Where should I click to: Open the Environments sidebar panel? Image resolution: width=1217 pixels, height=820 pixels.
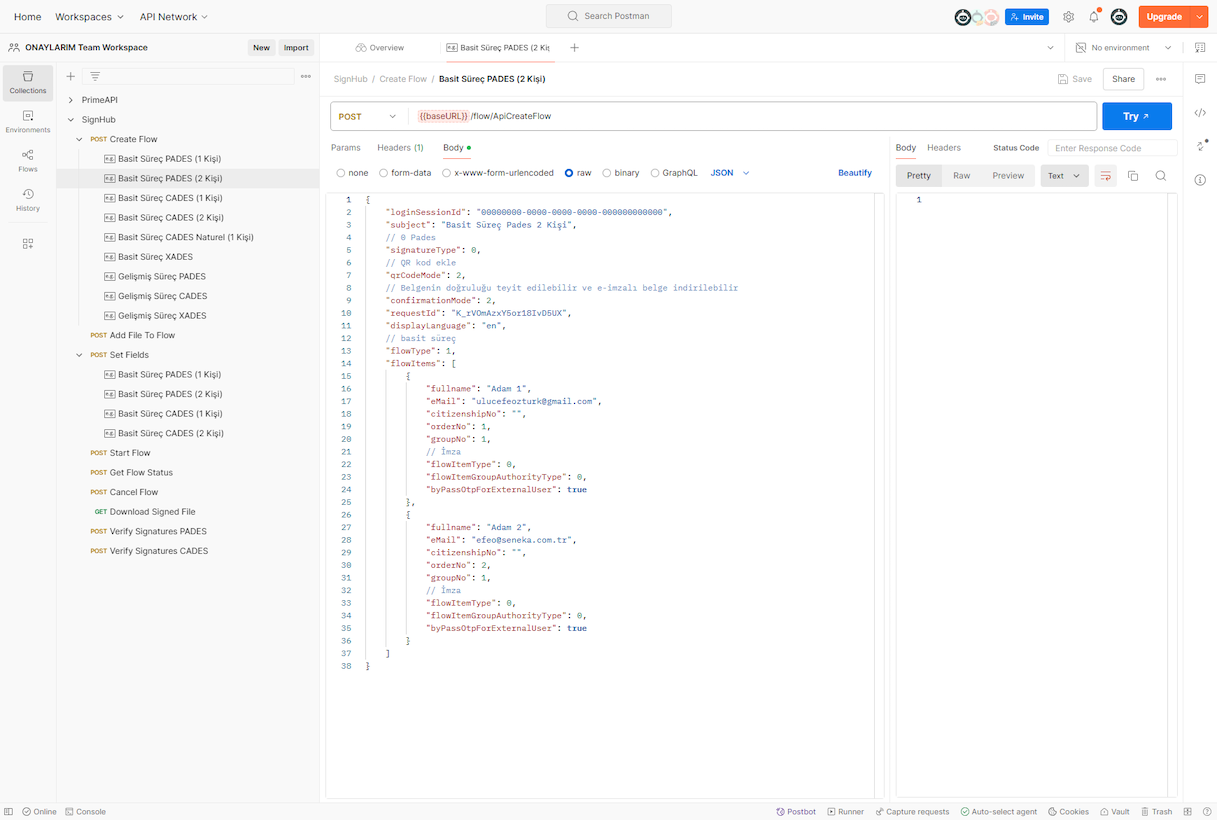tap(28, 121)
